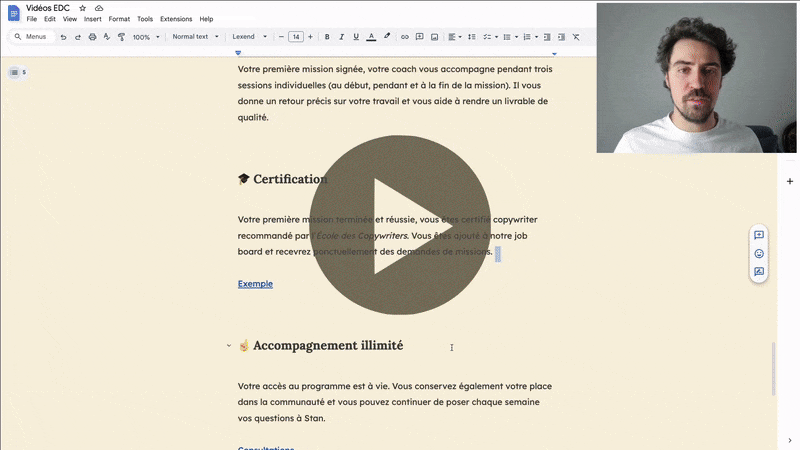The image size is (800, 450).
Task: Open the Insert menu
Action: (x=93, y=19)
